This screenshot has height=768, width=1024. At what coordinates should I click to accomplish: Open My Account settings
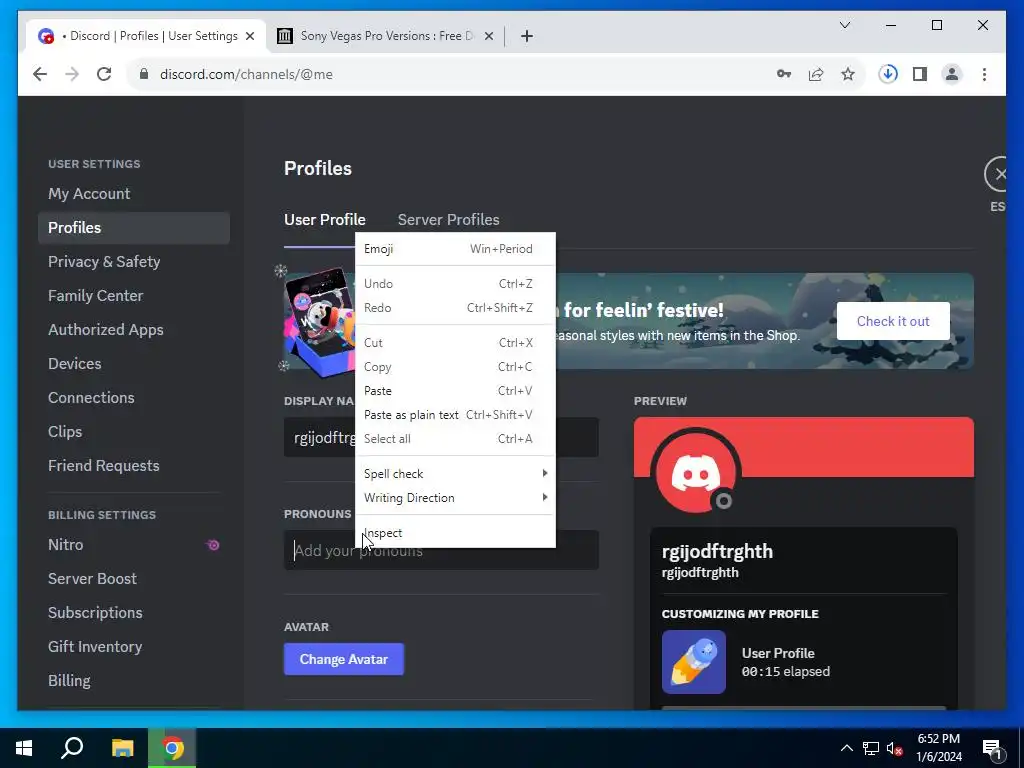[134, 194]
